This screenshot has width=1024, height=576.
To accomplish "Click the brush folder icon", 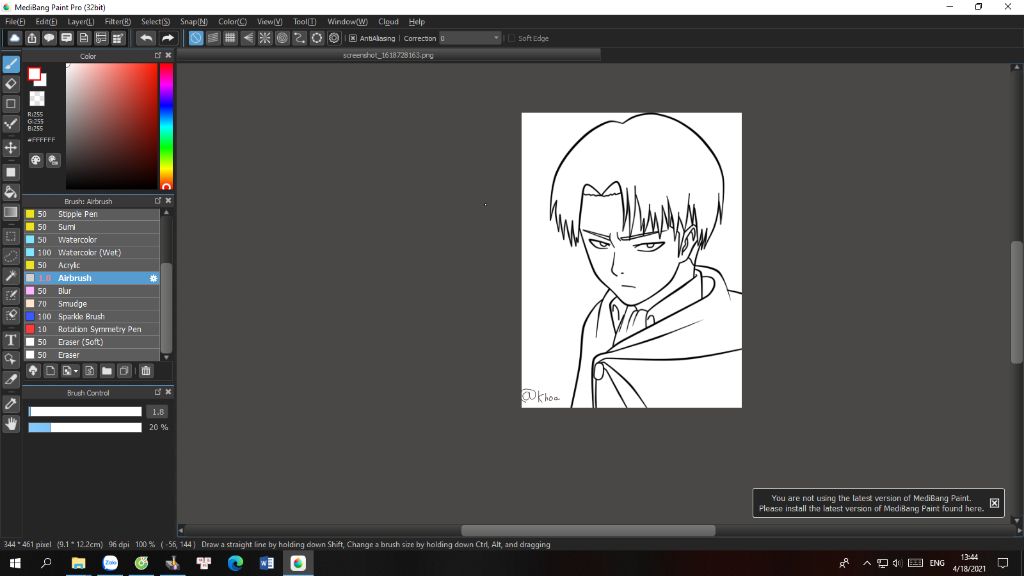I will coord(106,371).
